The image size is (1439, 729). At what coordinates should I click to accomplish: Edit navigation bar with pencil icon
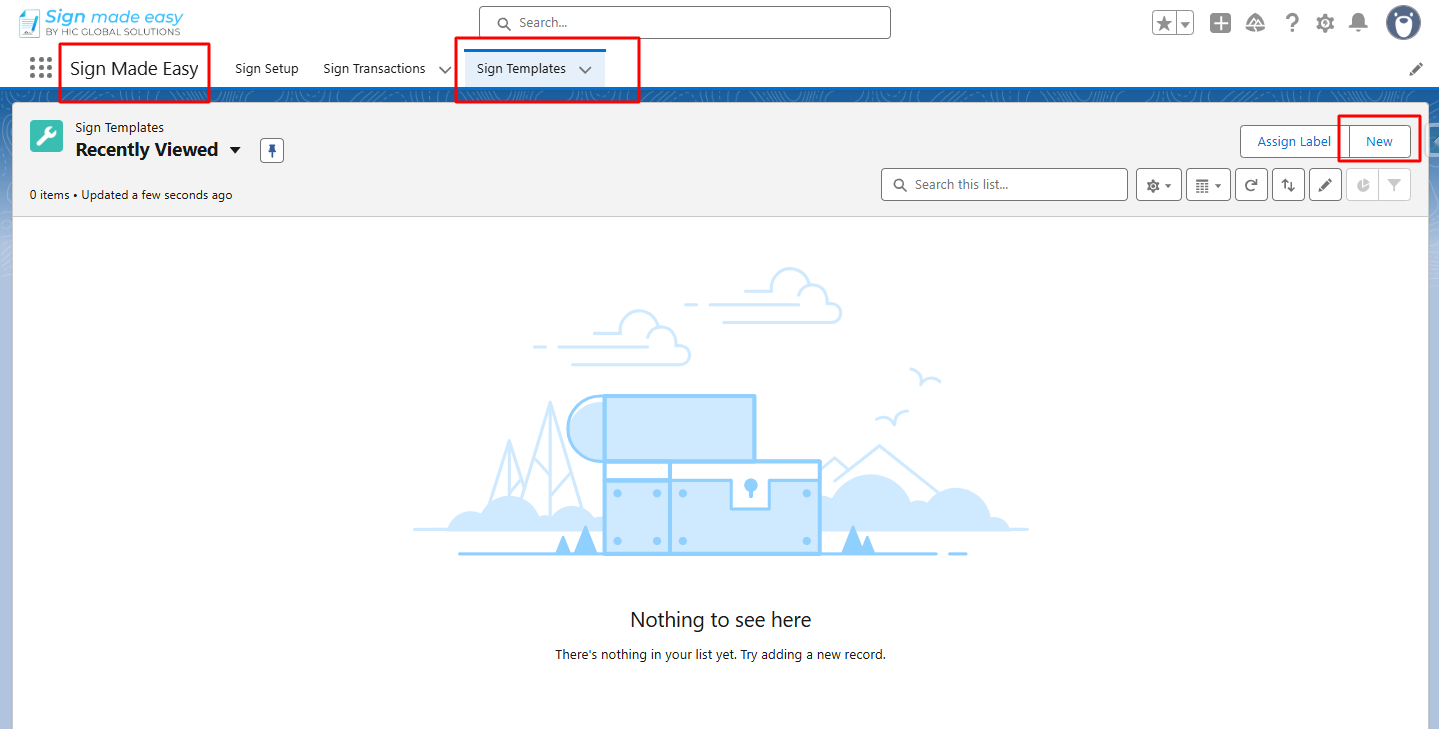click(1416, 69)
